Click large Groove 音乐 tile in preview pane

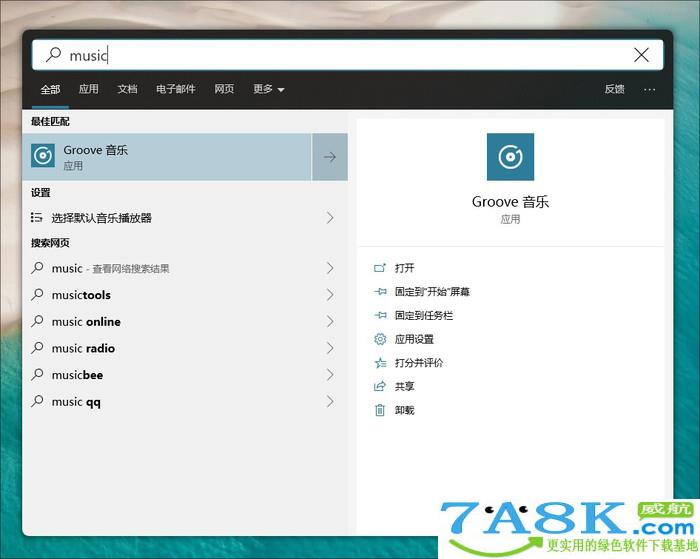510,157
